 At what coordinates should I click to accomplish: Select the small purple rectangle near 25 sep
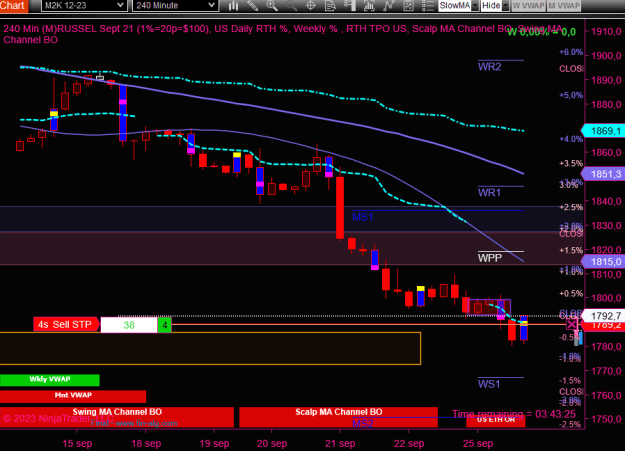coord(489,307)
